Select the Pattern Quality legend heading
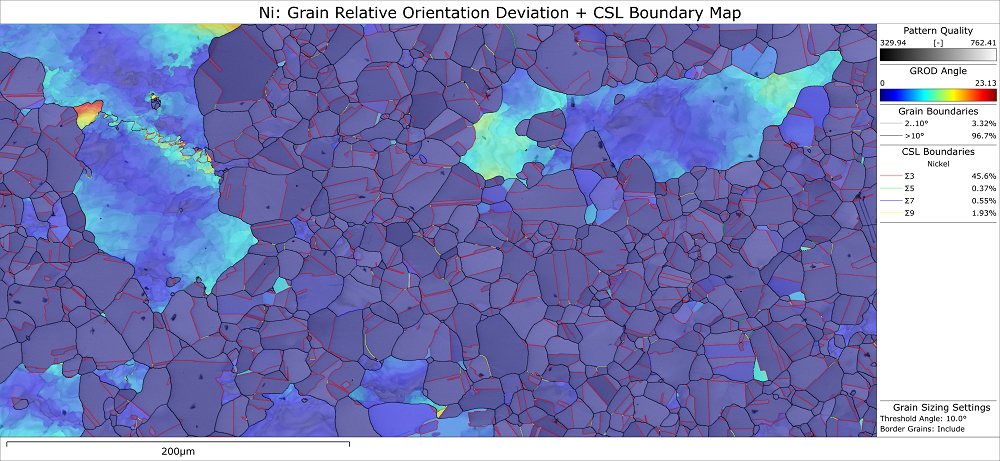 coord(938,31)
